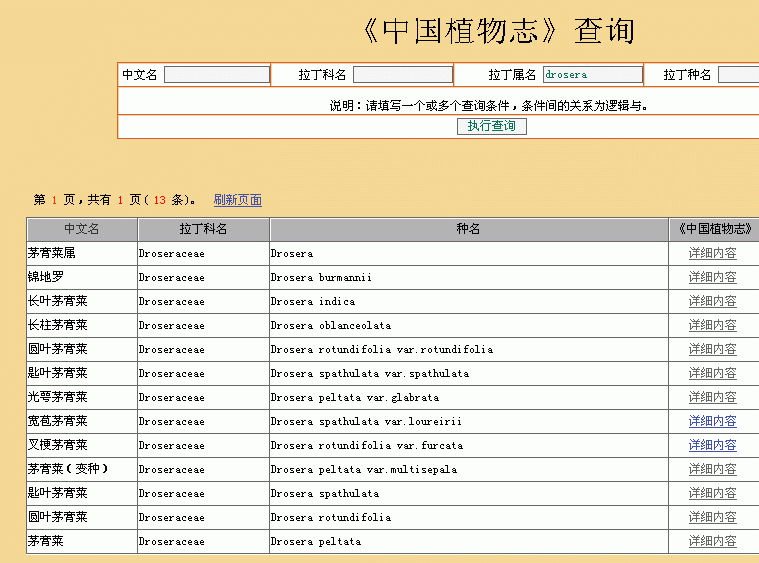The width and height of the screenshot is (759, 563).
Task: Open 详细内容 for Drosera rotundifolia var.rotundifolia
Action: click(712, 349)
